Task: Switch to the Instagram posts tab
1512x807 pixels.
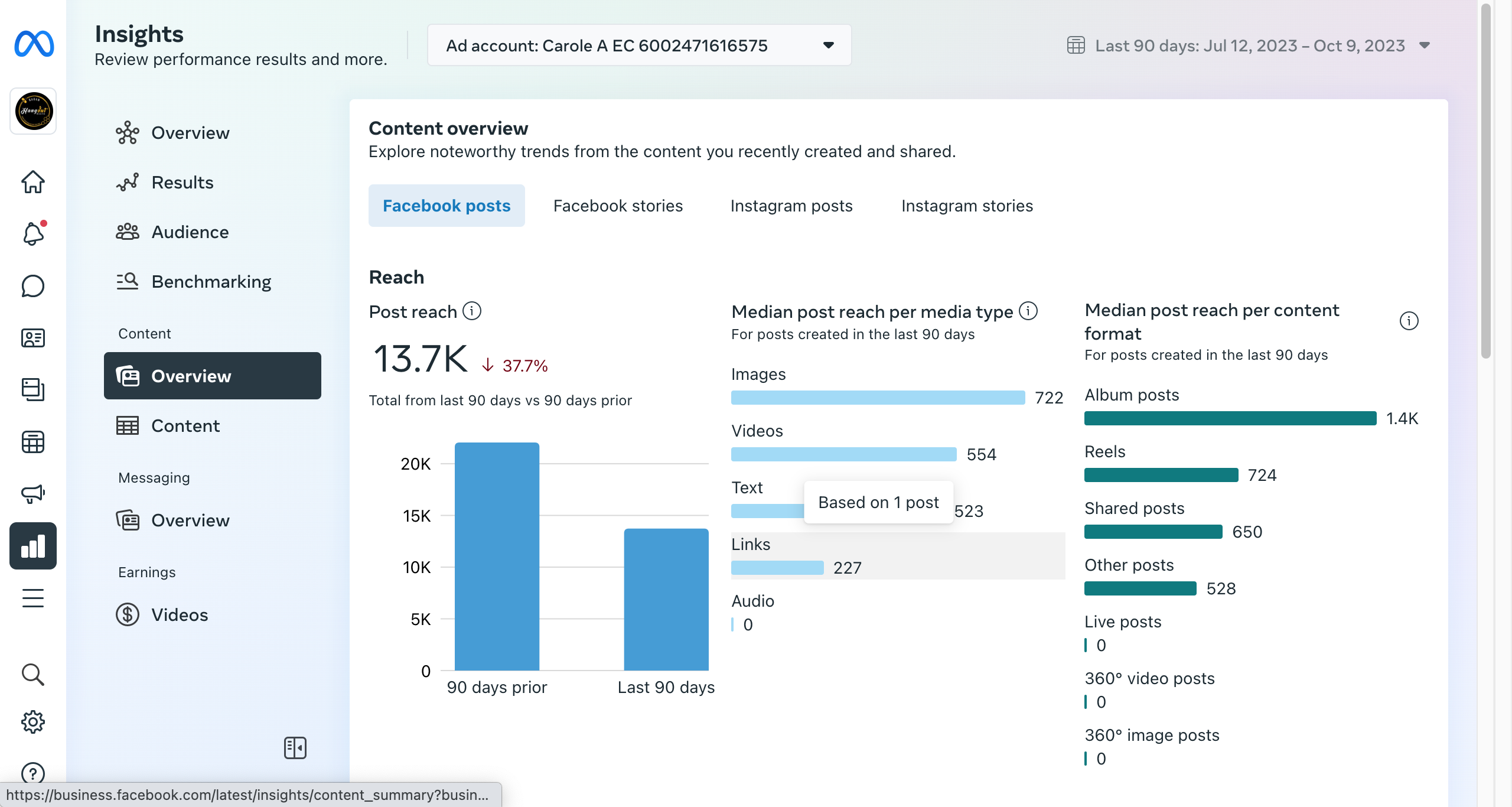Action: coord(791,206)
